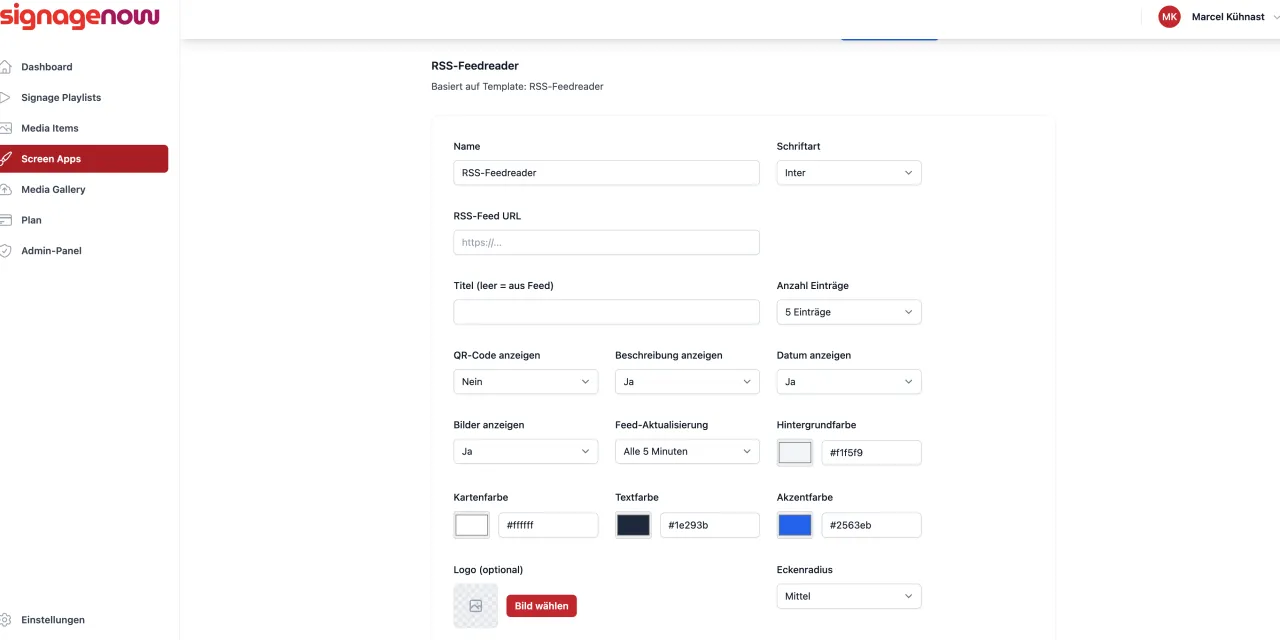Image resolution: width=1280 pixels, height=640 pixels.
Task: Open the Beschreibung anzeigen dropdown
Action: tap(687, 382)
